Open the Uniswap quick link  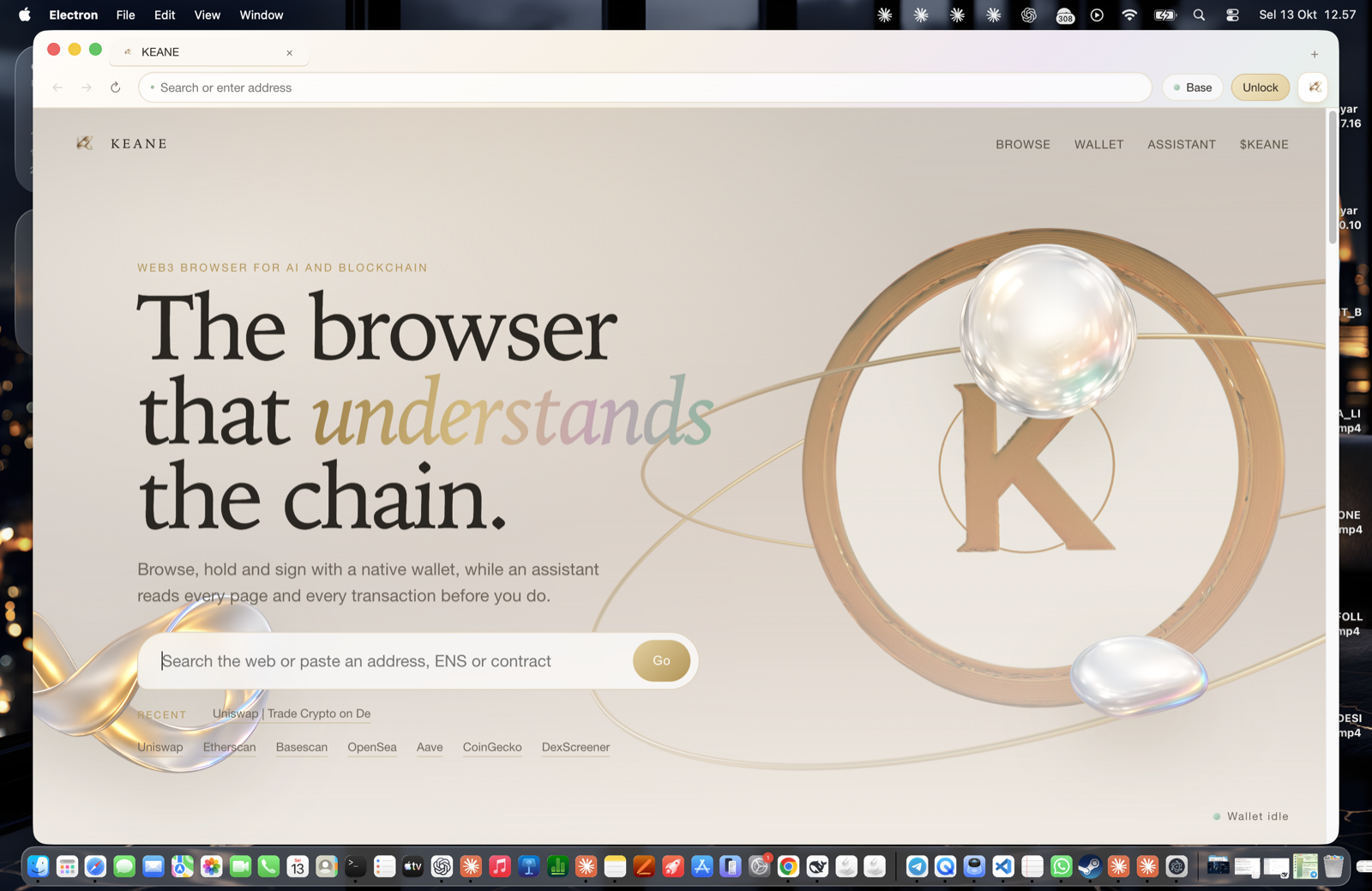160,748
